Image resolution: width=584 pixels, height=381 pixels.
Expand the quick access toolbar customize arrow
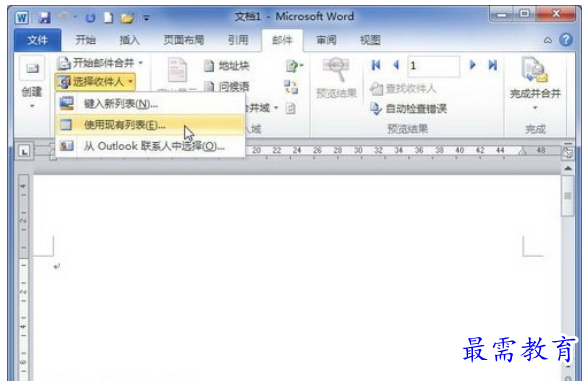(x=146, y=18)
